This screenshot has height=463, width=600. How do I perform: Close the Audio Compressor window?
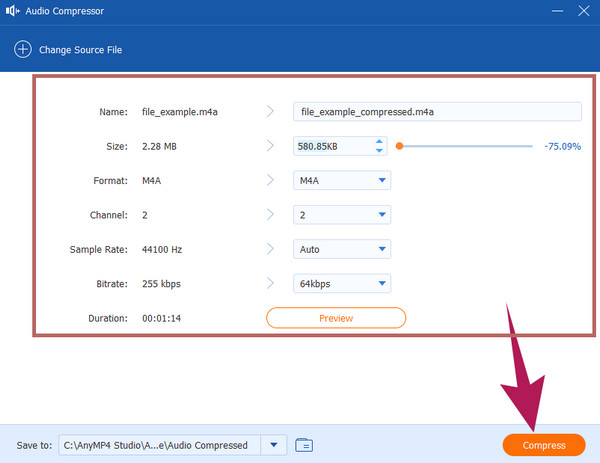[584, 11]
